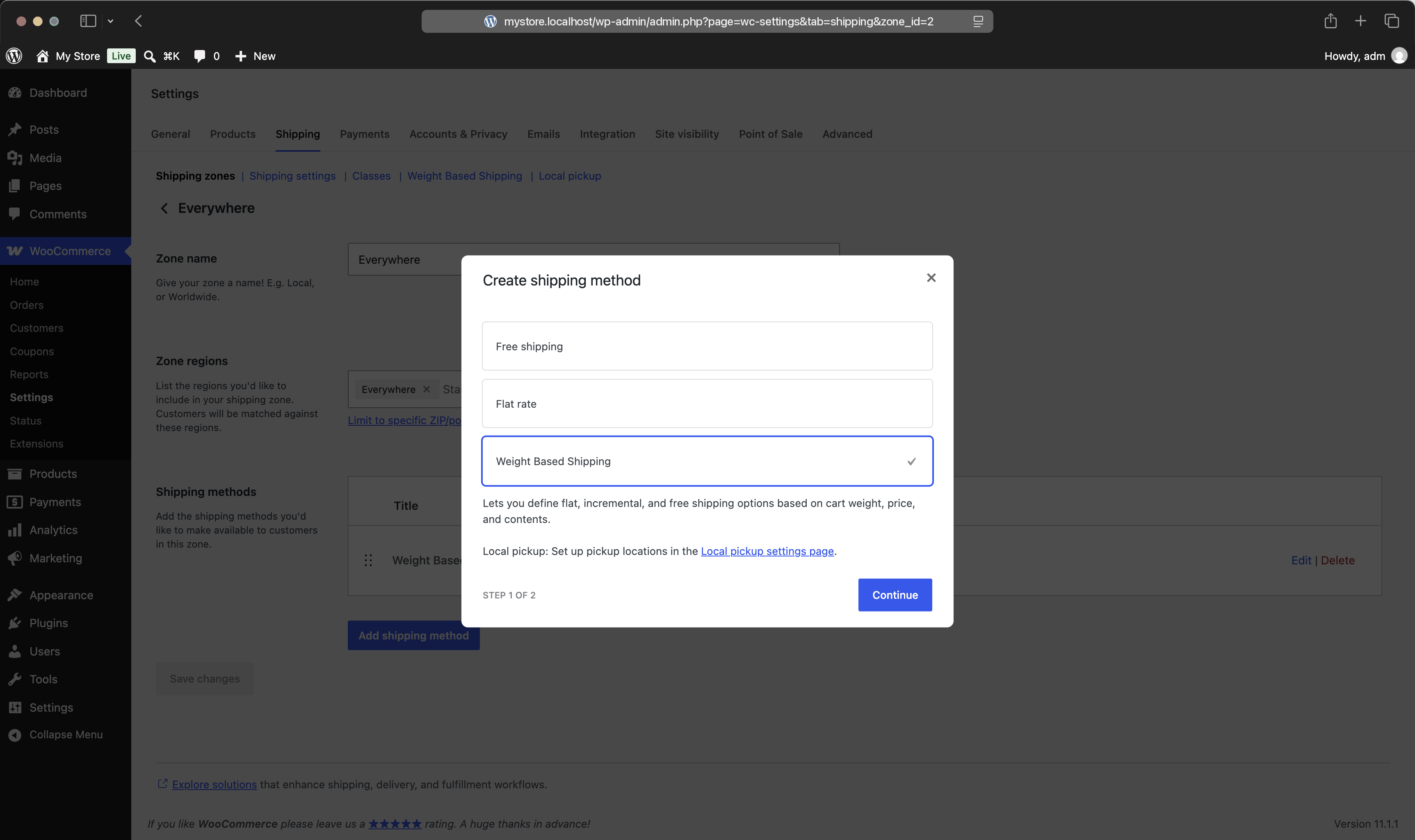Open WooCommerce Orders submenu
1415x840 pixels.
[x=27, y=305]
